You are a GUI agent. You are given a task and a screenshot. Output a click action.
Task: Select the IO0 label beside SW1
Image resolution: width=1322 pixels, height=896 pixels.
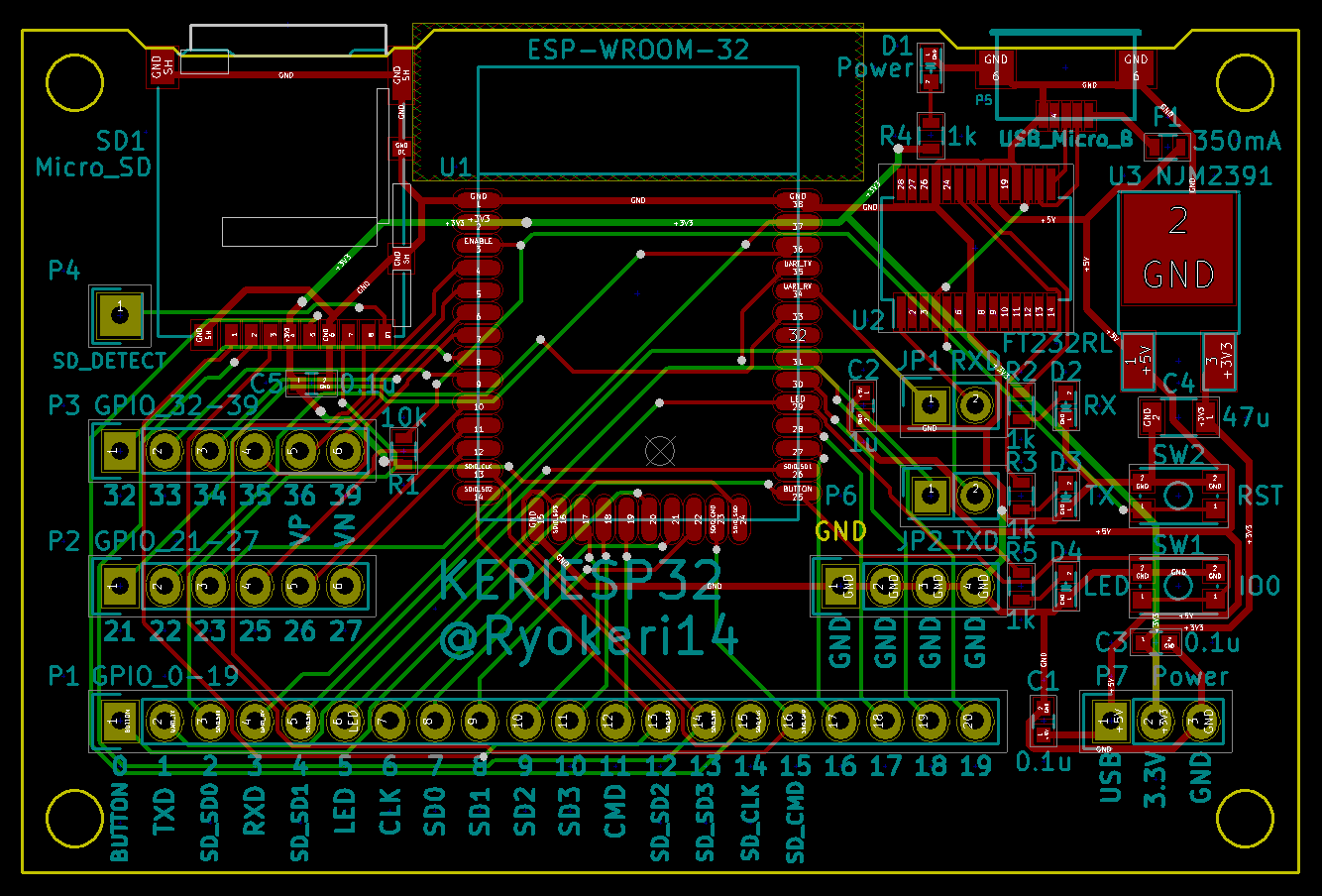pos(1260,585)
